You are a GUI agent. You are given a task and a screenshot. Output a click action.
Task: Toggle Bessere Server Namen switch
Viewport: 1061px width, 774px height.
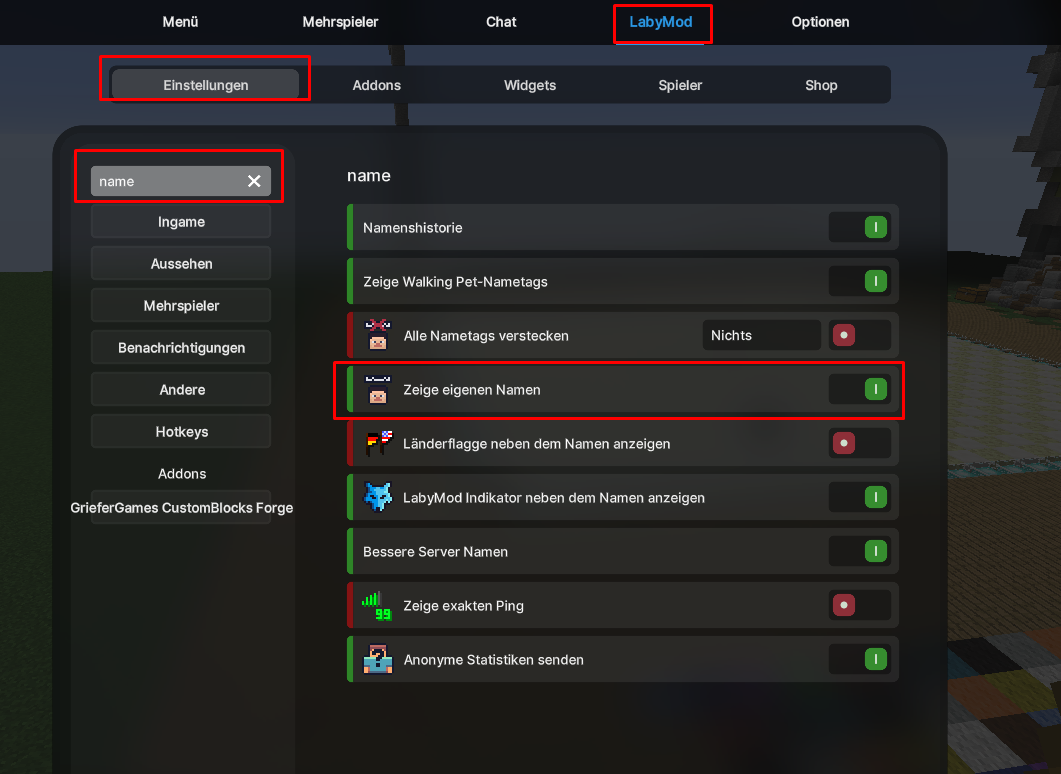point(859,551)
